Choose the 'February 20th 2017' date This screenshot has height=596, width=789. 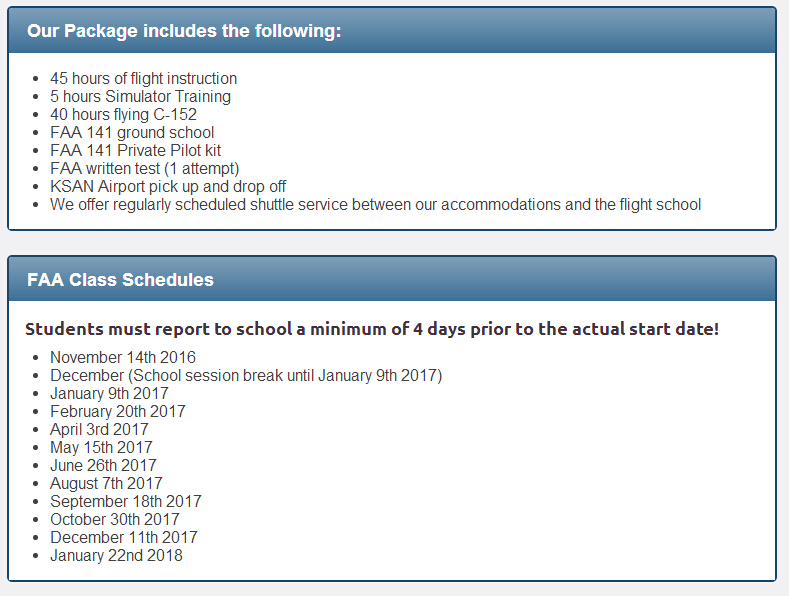click(118, 412)
